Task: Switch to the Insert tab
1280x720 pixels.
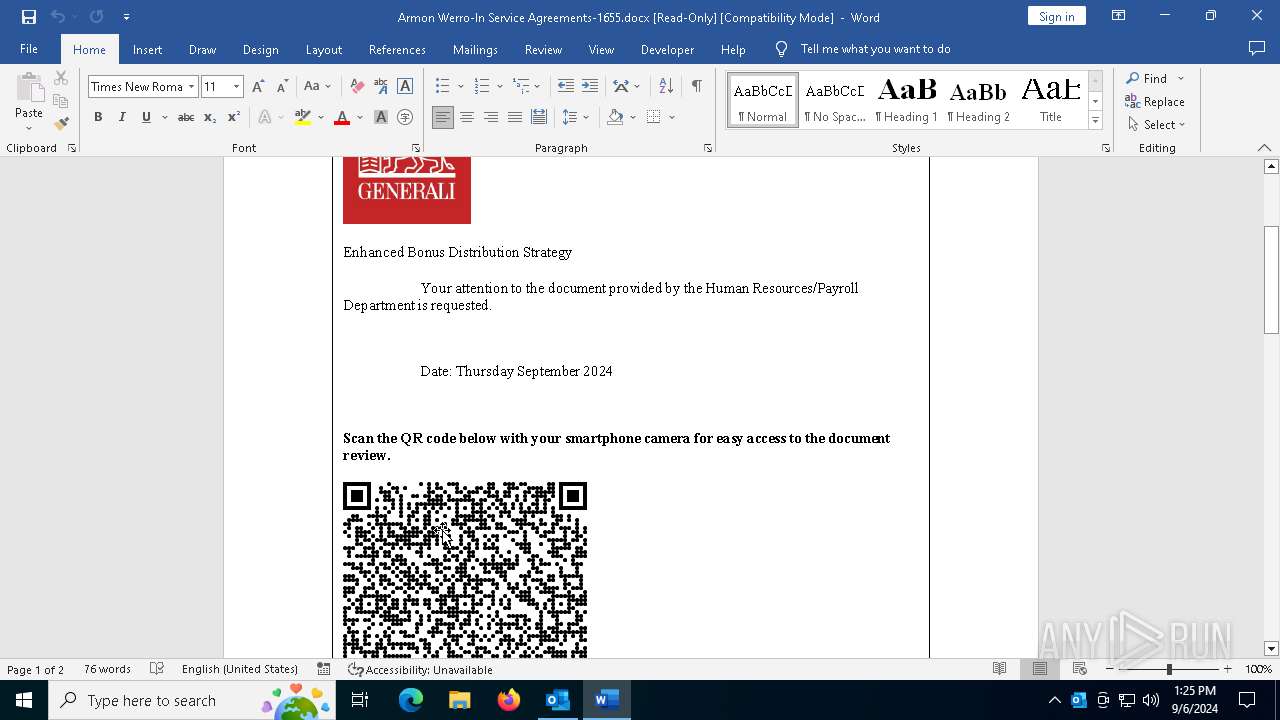Action: pos(147,49)
